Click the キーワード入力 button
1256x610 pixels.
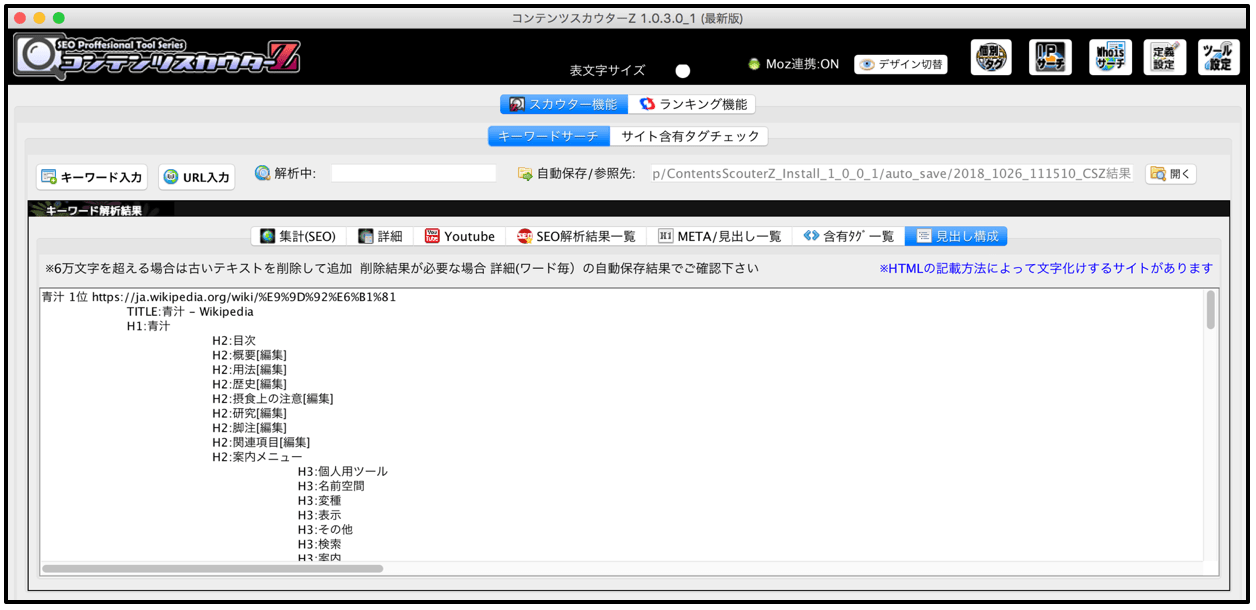(x=92, y=177)
